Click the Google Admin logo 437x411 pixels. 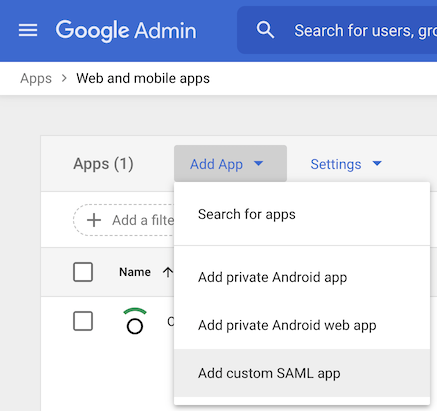coord(126,31)
